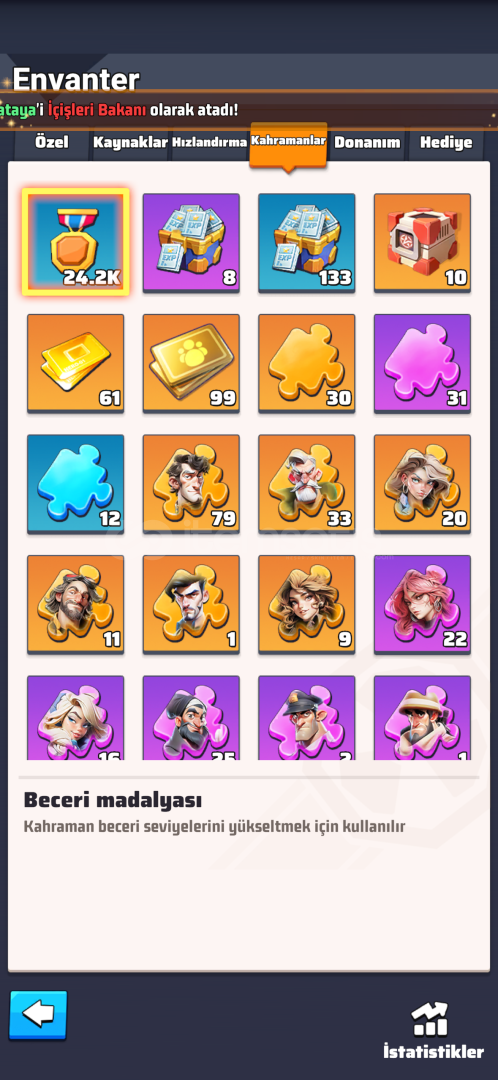Pick the white-bearded hero shard with 33

coord(307,484)
